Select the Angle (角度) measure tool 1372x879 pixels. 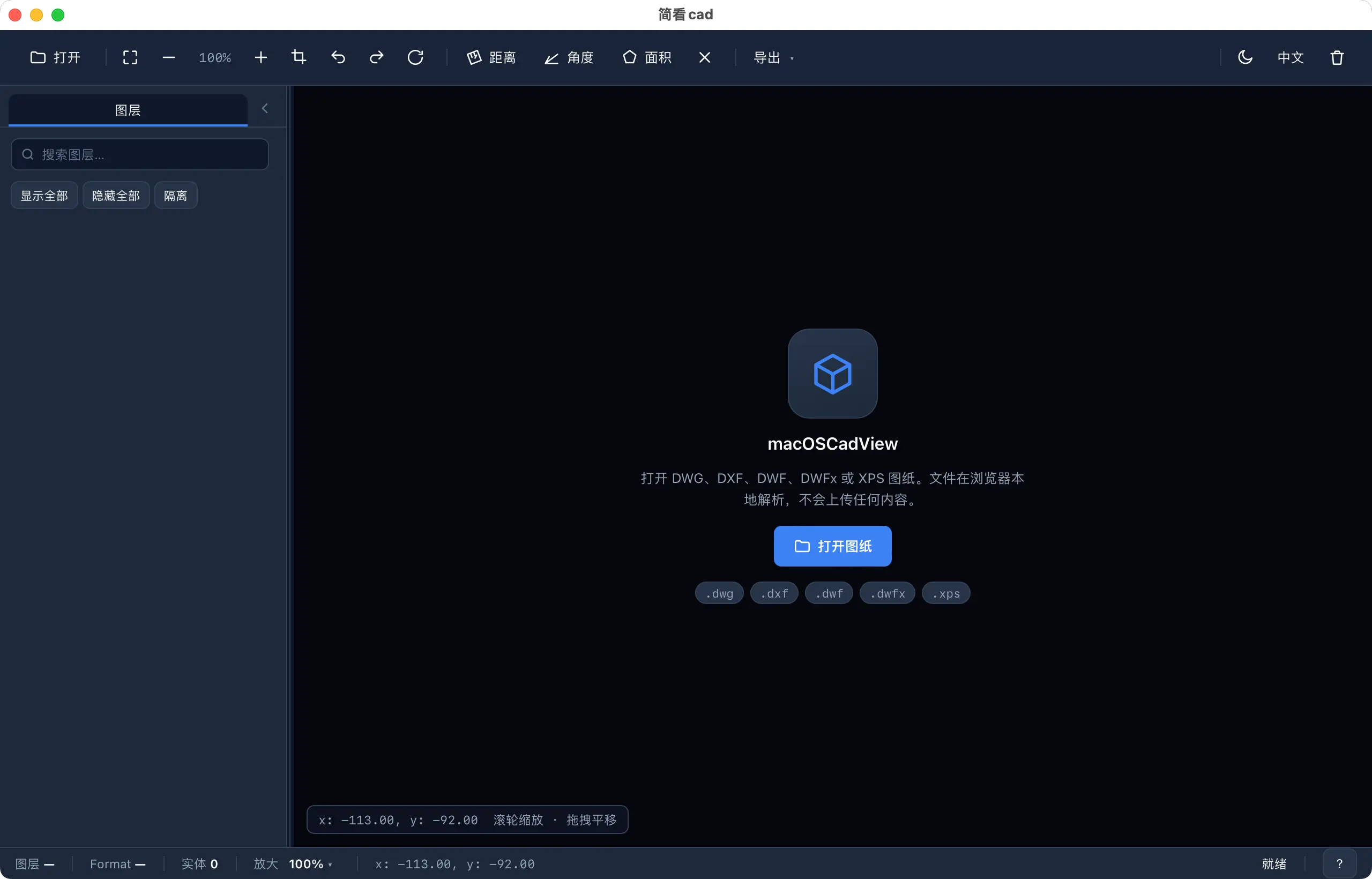pyautogui.click(x=569, y=58)
